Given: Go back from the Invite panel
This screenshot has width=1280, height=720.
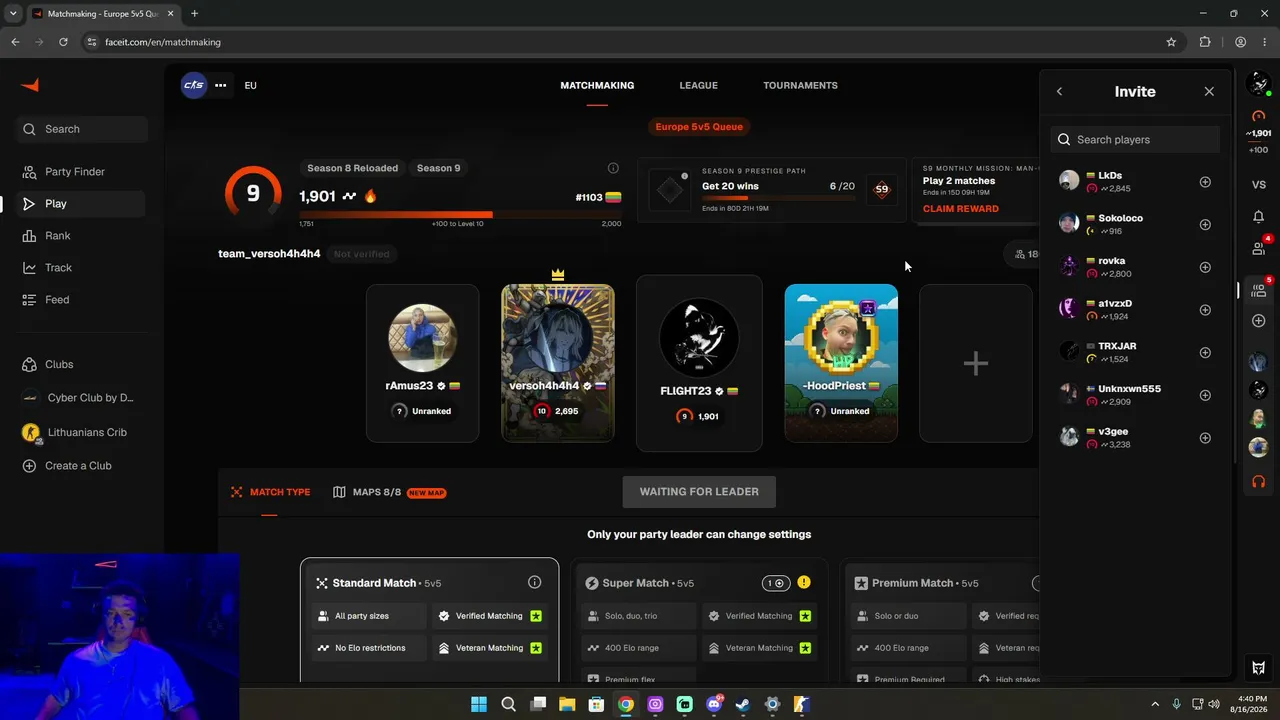Looking at the screenshot, I should pyautogui.click(x=1060, y=92).
